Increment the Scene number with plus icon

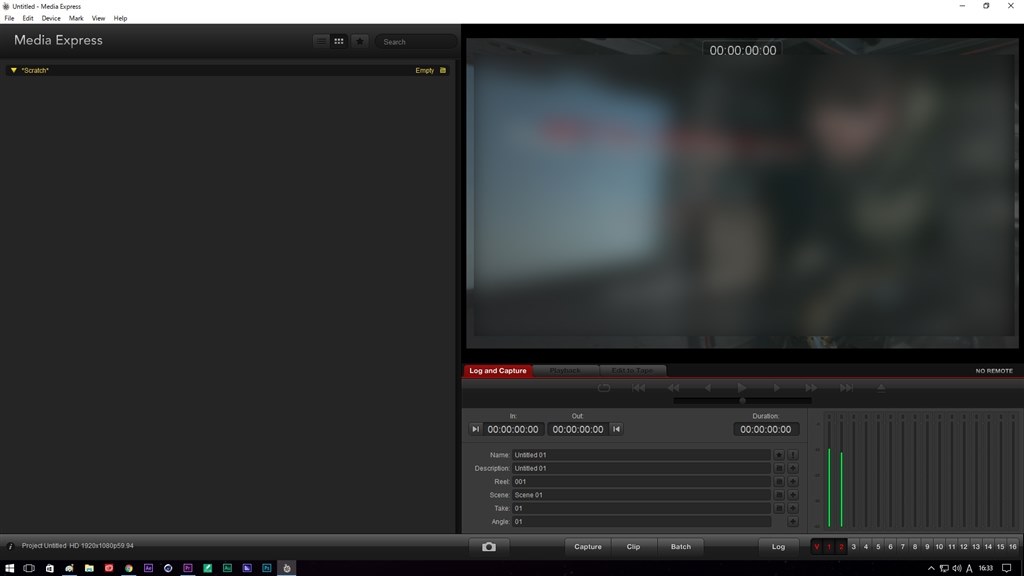[793, 495]
